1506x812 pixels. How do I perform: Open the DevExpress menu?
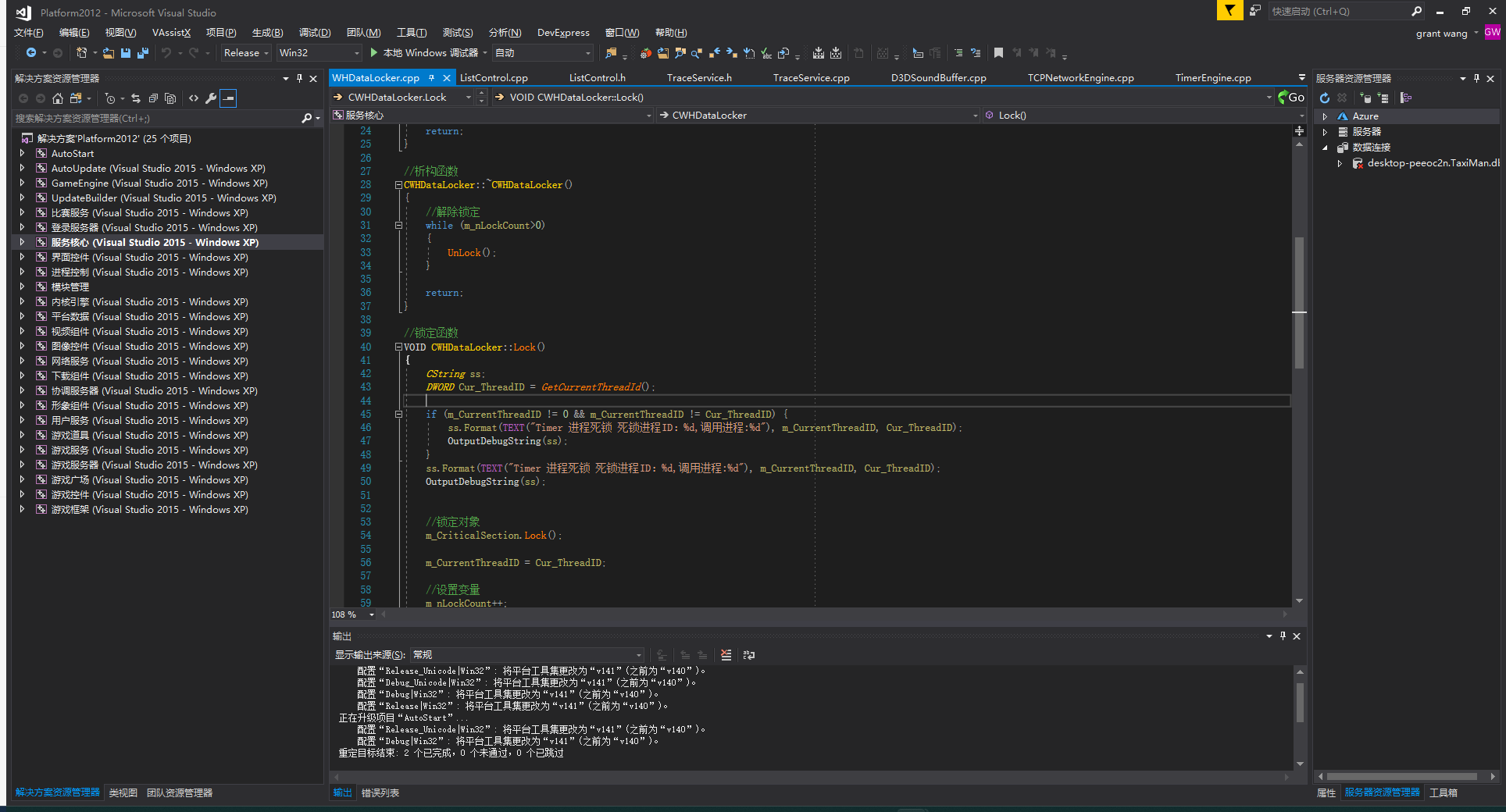(563, 33)
